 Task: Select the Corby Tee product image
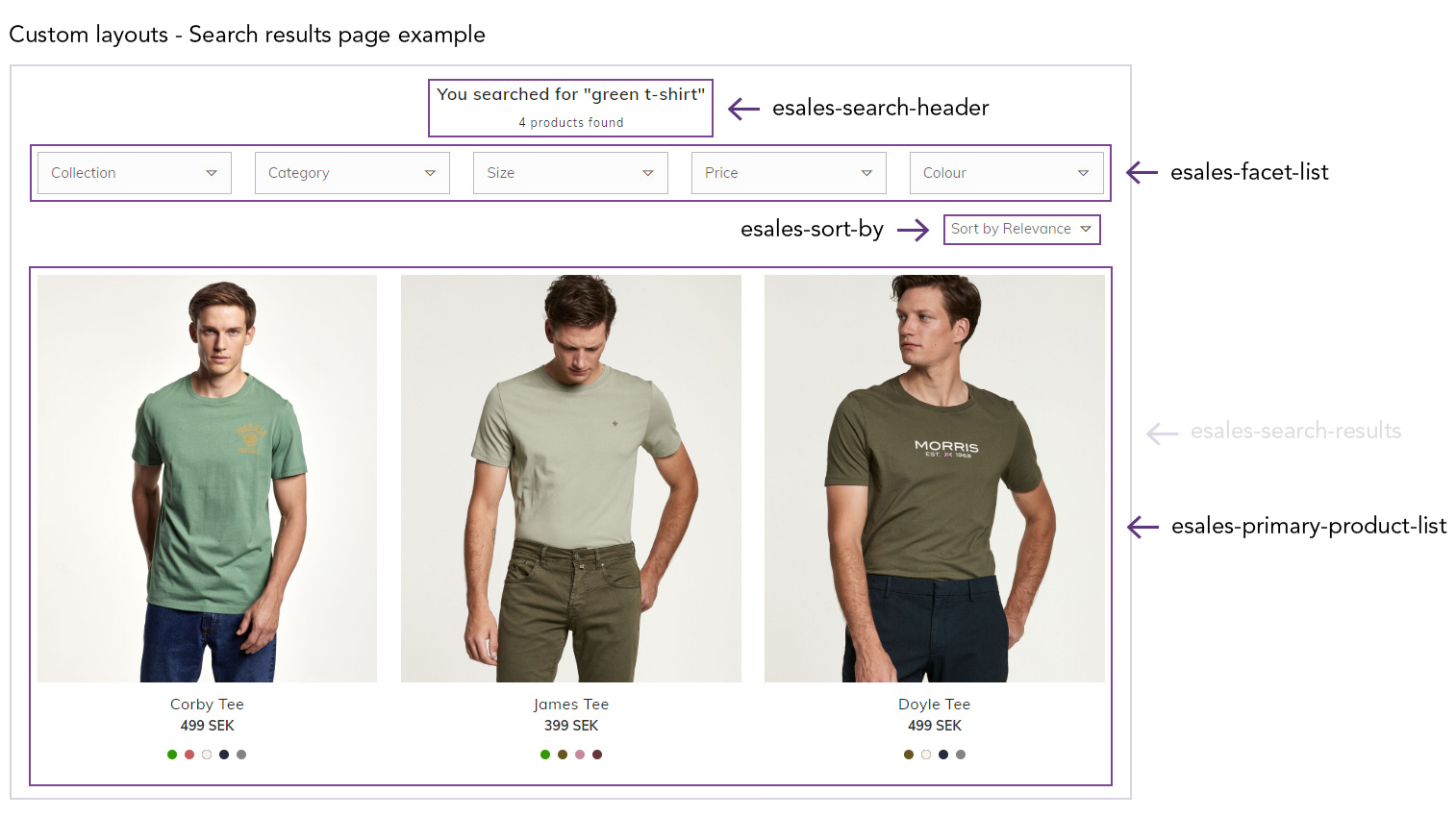(207, 479)
